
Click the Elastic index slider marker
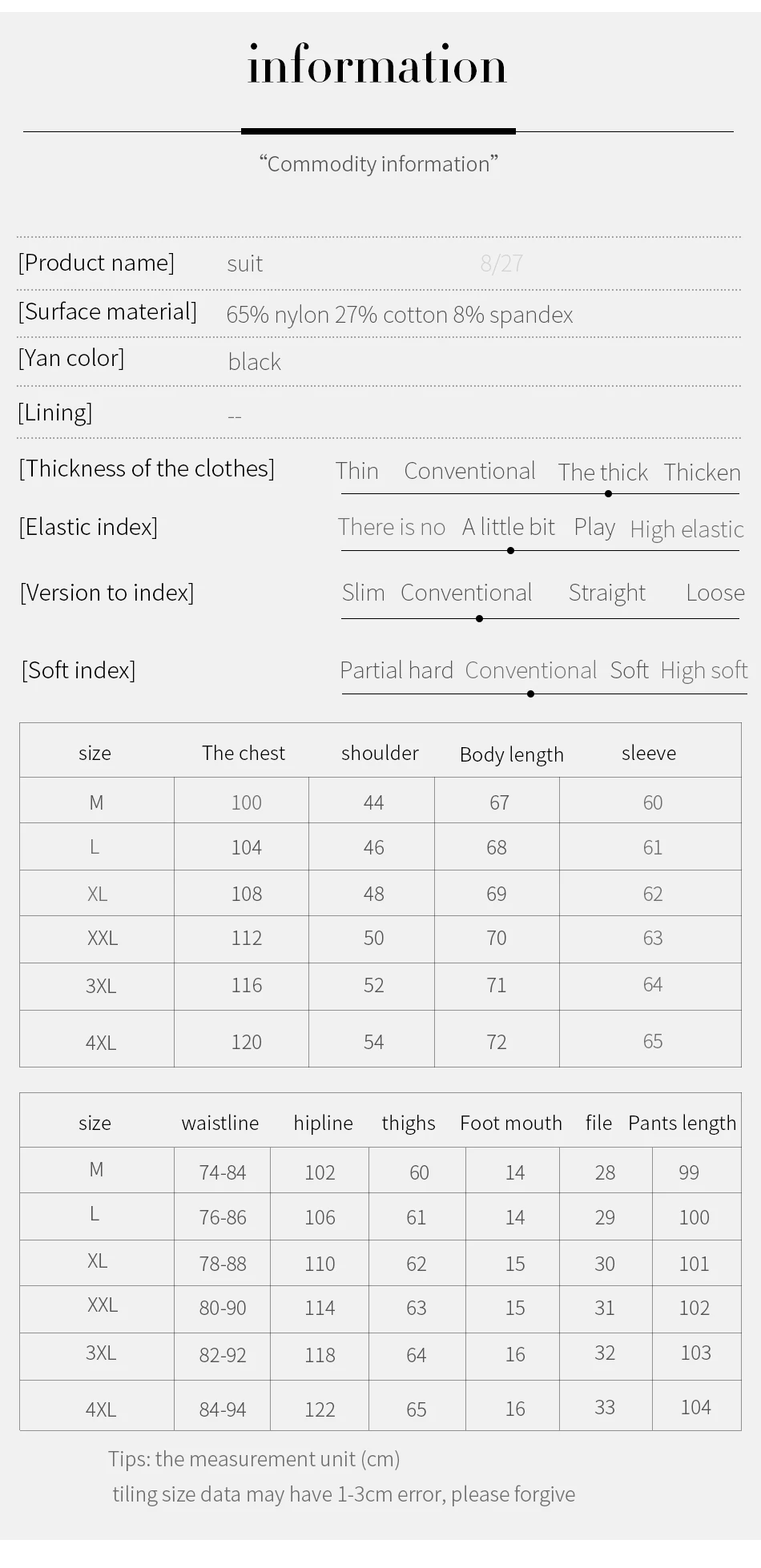(510, 550)
